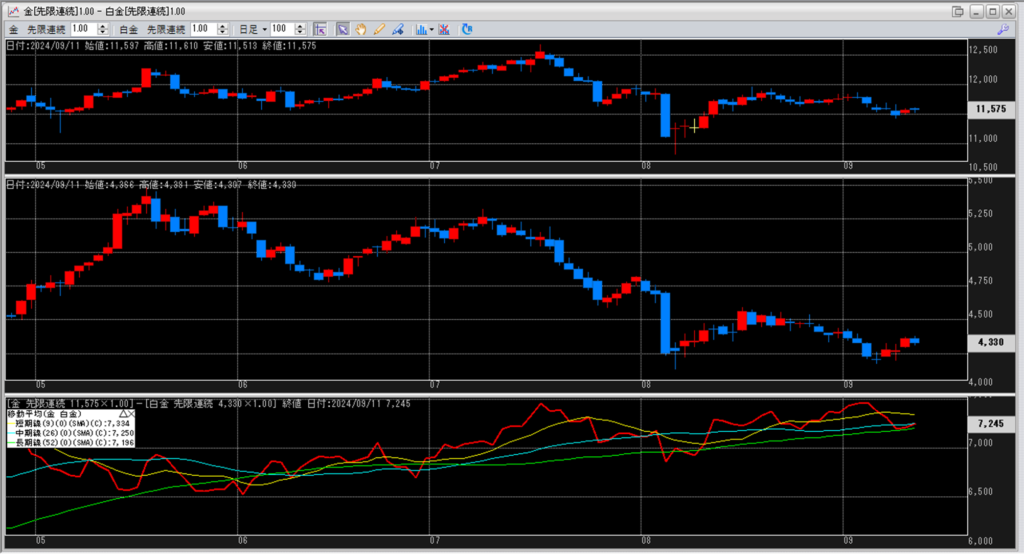Select the orange pencil drawing tool

click(x=378, y=29)
